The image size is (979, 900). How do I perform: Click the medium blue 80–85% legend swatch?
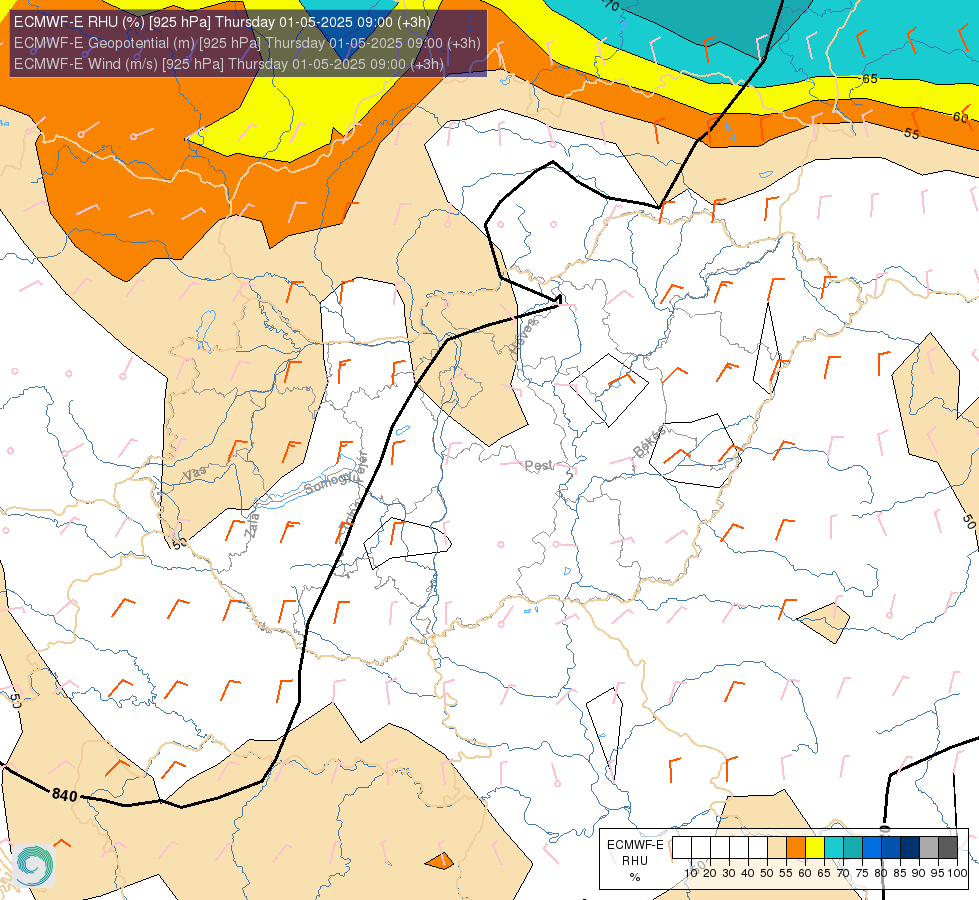click(891, 848)
